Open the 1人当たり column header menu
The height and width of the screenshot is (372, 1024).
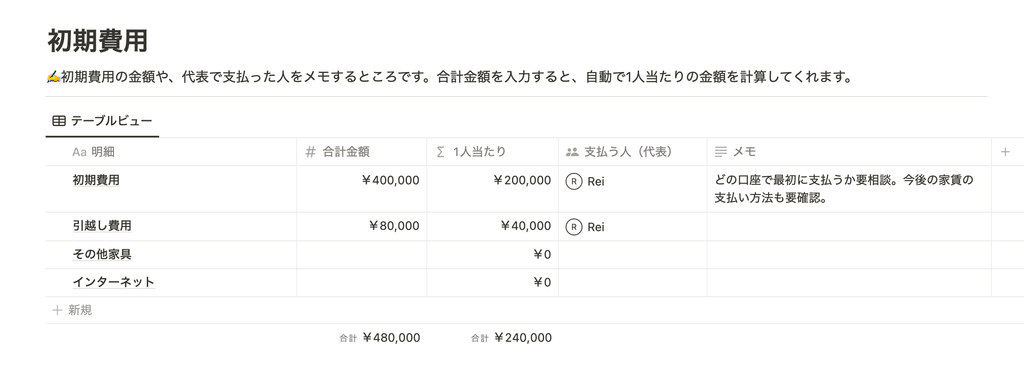(x=492, y=152)
